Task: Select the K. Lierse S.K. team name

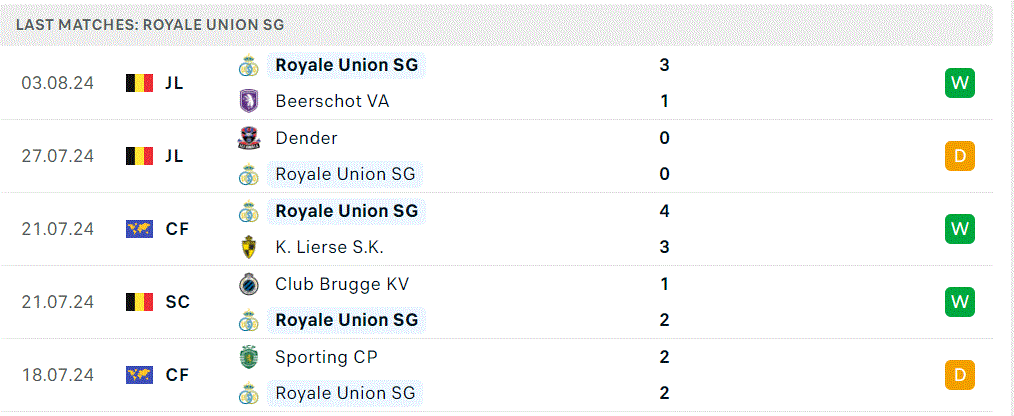Action: [329, 247]
